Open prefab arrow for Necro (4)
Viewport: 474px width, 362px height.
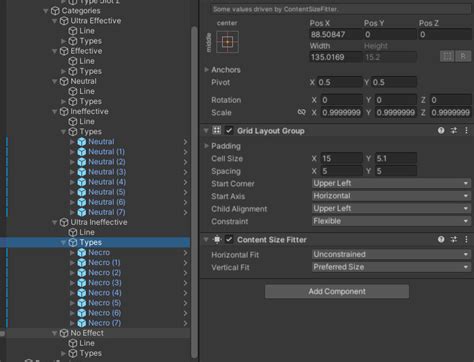(185, 293)
